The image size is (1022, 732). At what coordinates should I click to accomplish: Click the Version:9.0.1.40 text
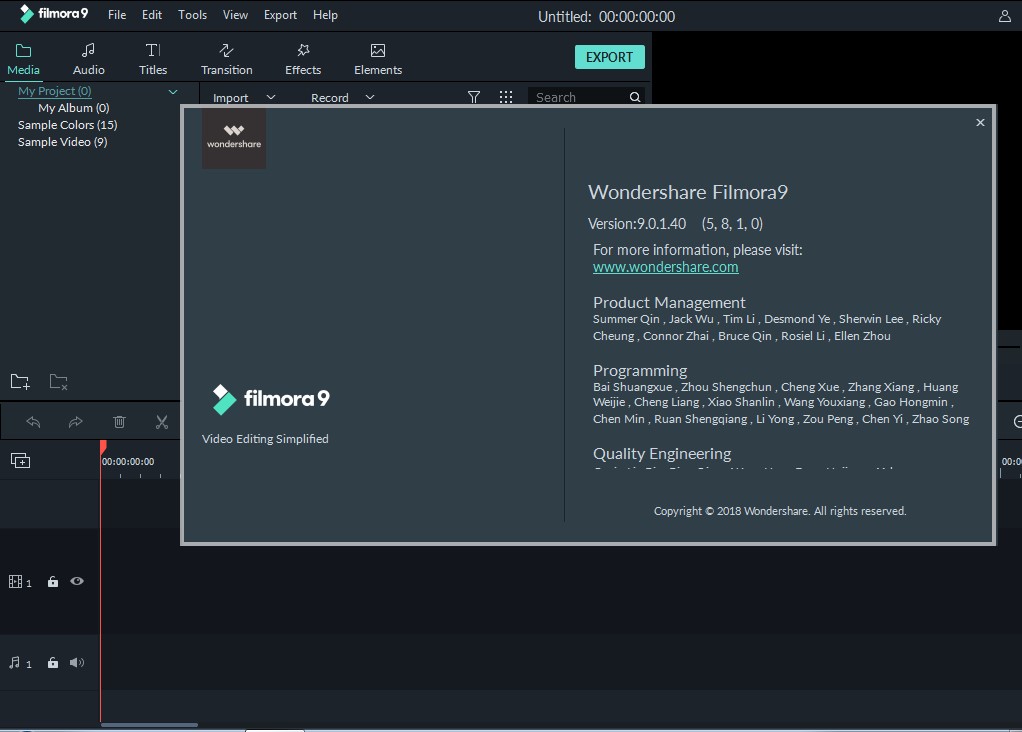pyautogui.click(x=637, y=224)
